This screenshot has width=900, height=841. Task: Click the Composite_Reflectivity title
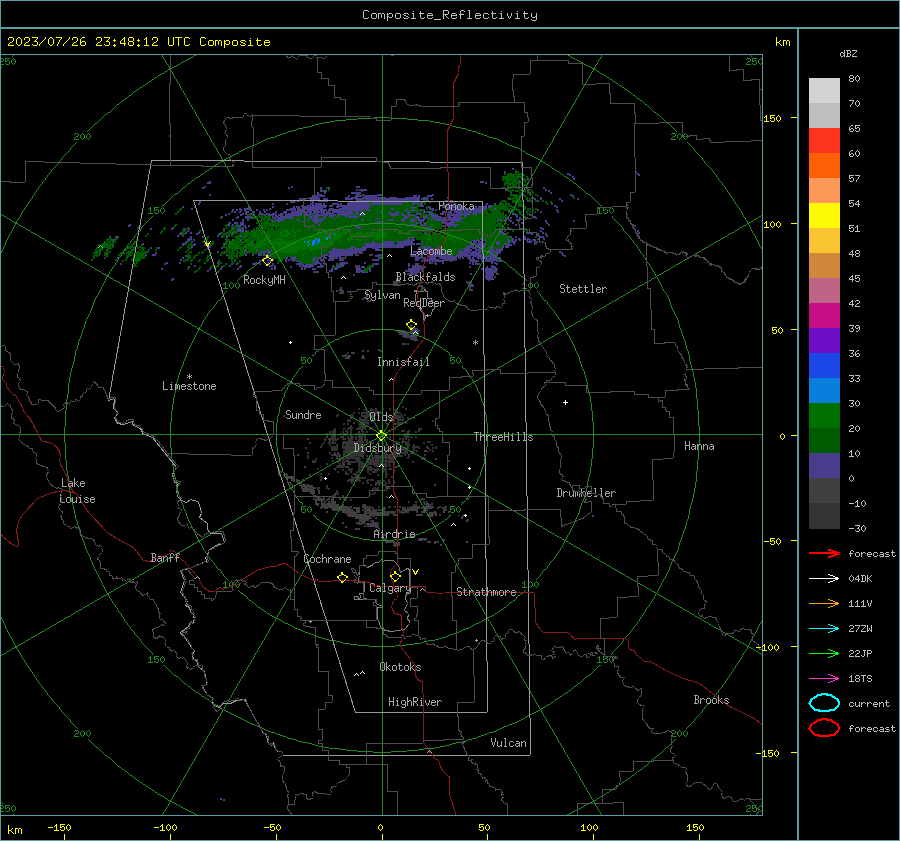click(x=450, y=15)
